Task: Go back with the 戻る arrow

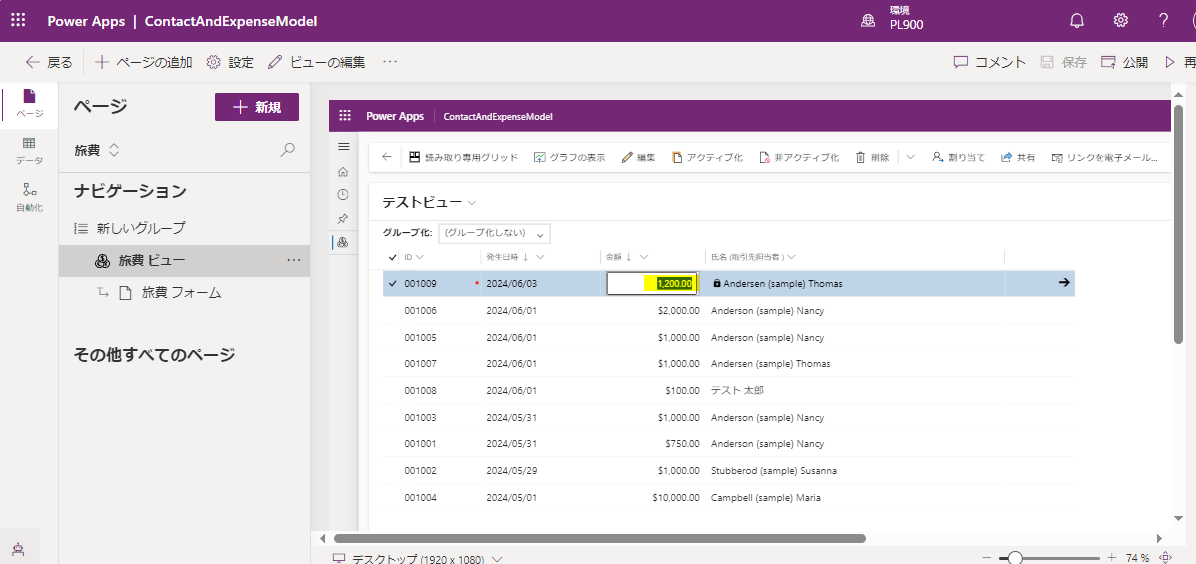Action: (49, 63)
